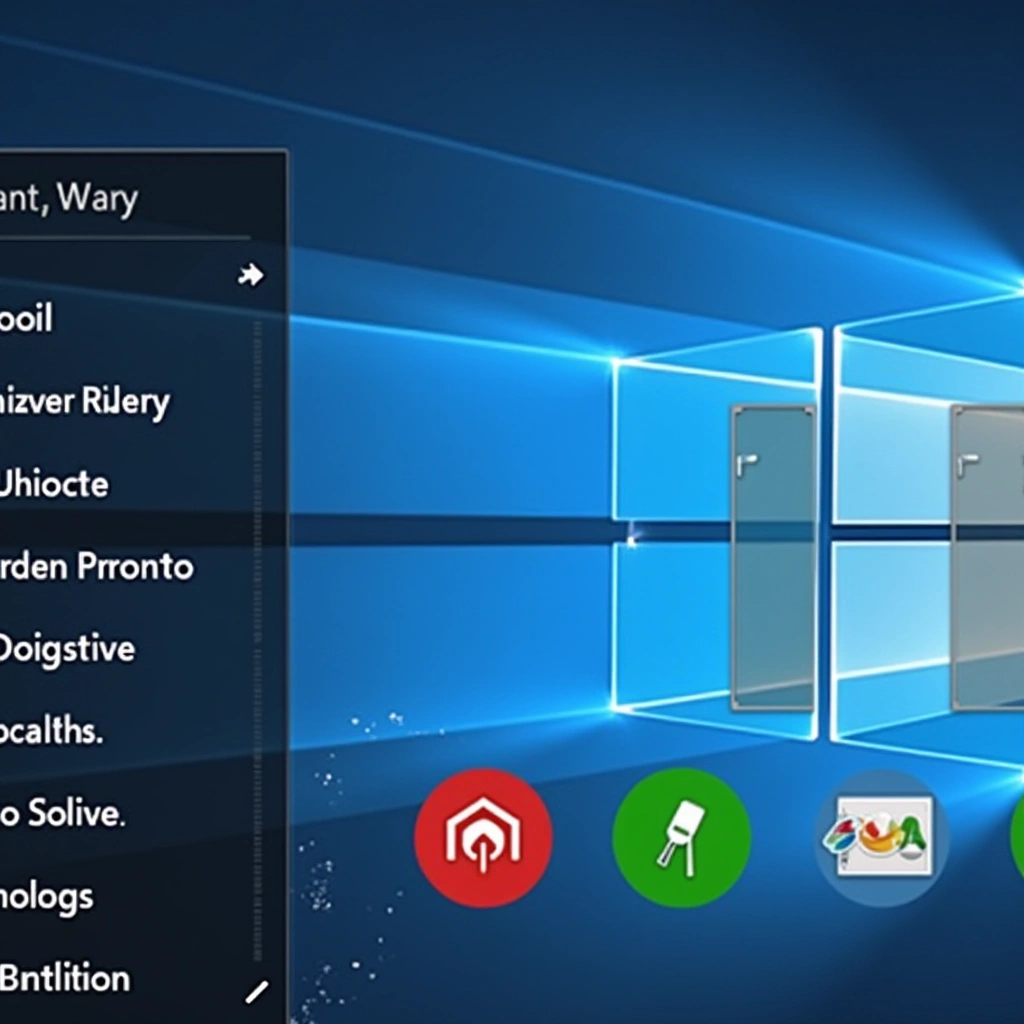Select the 'Doigstive' menu entry

coord(67,650)
